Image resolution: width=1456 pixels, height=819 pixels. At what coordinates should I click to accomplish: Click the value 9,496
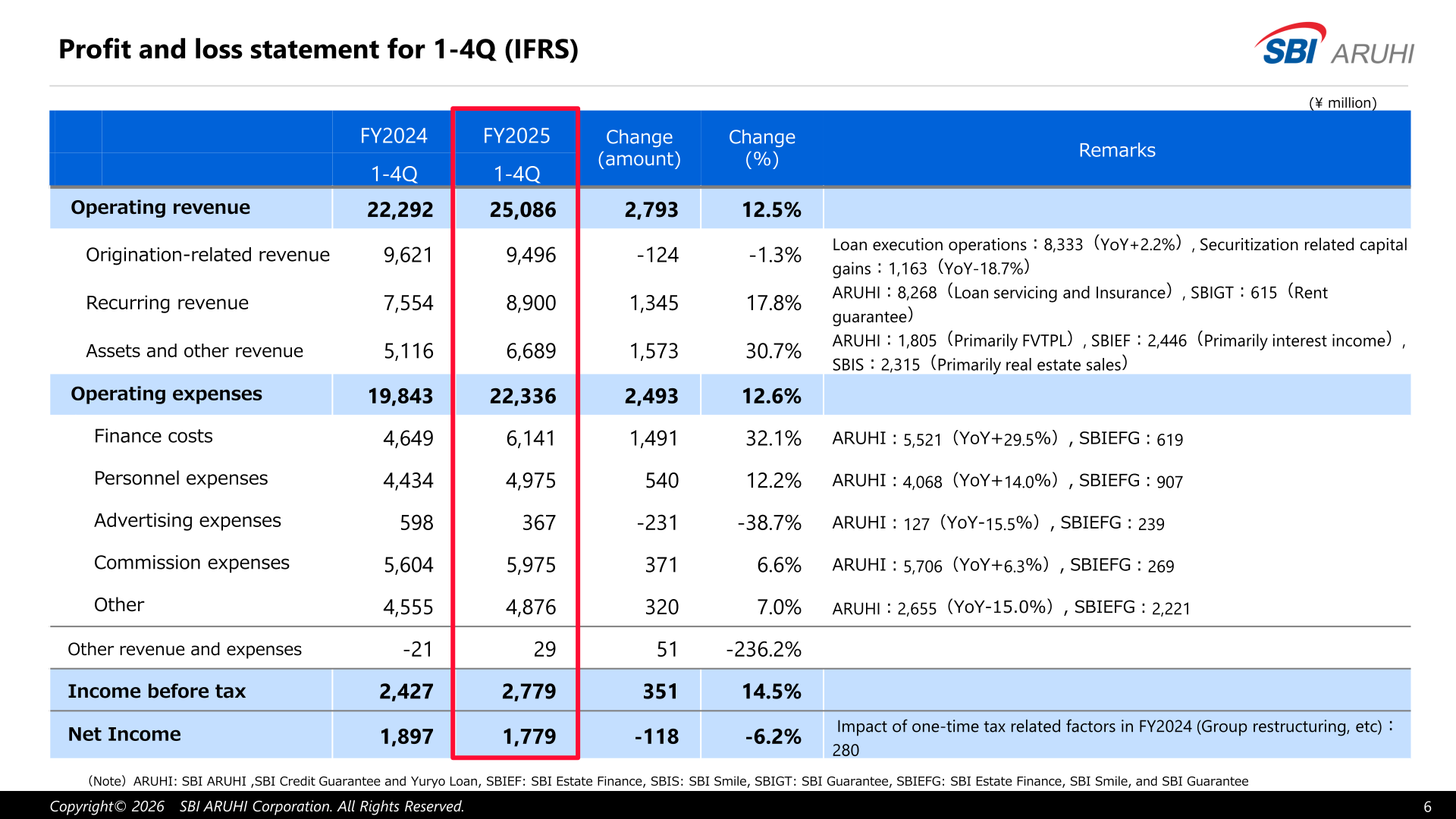point(531,256)
